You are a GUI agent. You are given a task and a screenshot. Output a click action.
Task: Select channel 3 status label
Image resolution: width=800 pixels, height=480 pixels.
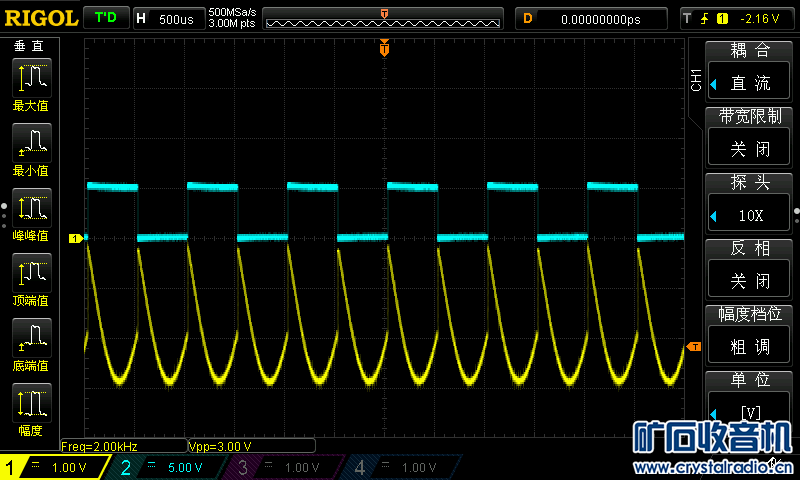pyautogui.click(x=283, y=467)
